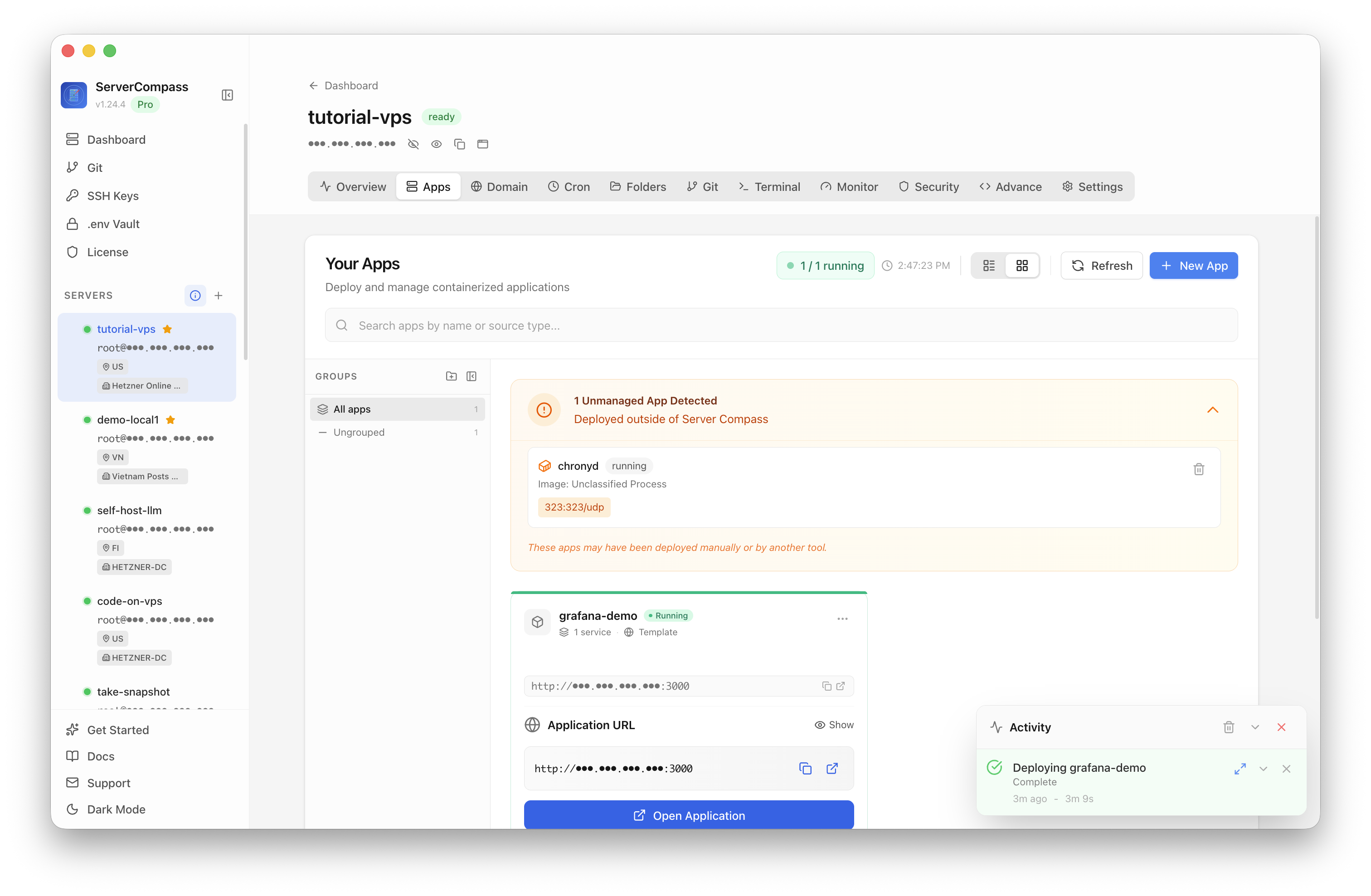Screen dimensions: 1371x896
Task: Switch apps to list view
Action: (x=988, y=266)
